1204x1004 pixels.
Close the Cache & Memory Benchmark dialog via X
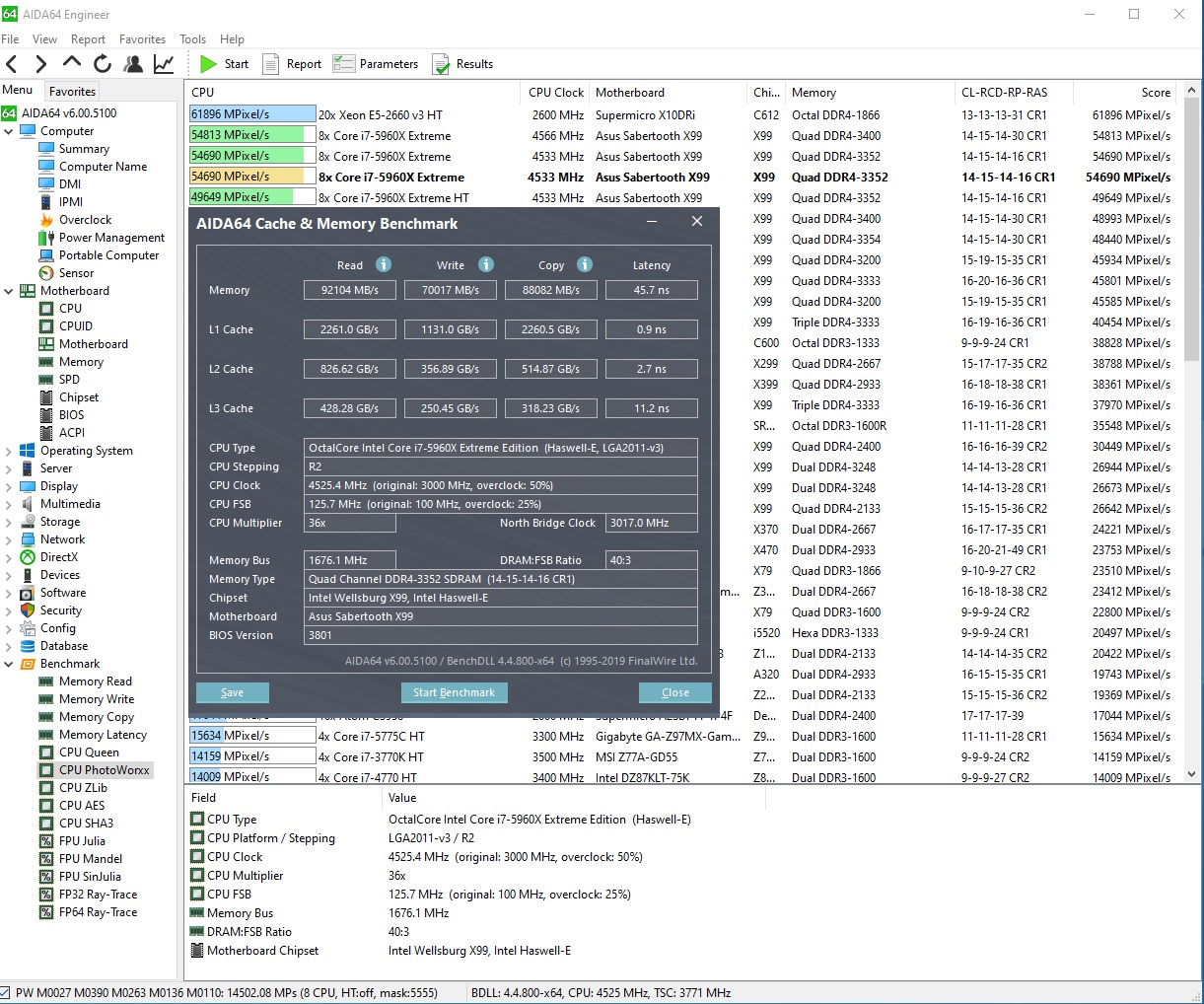[x=697, y=222]
